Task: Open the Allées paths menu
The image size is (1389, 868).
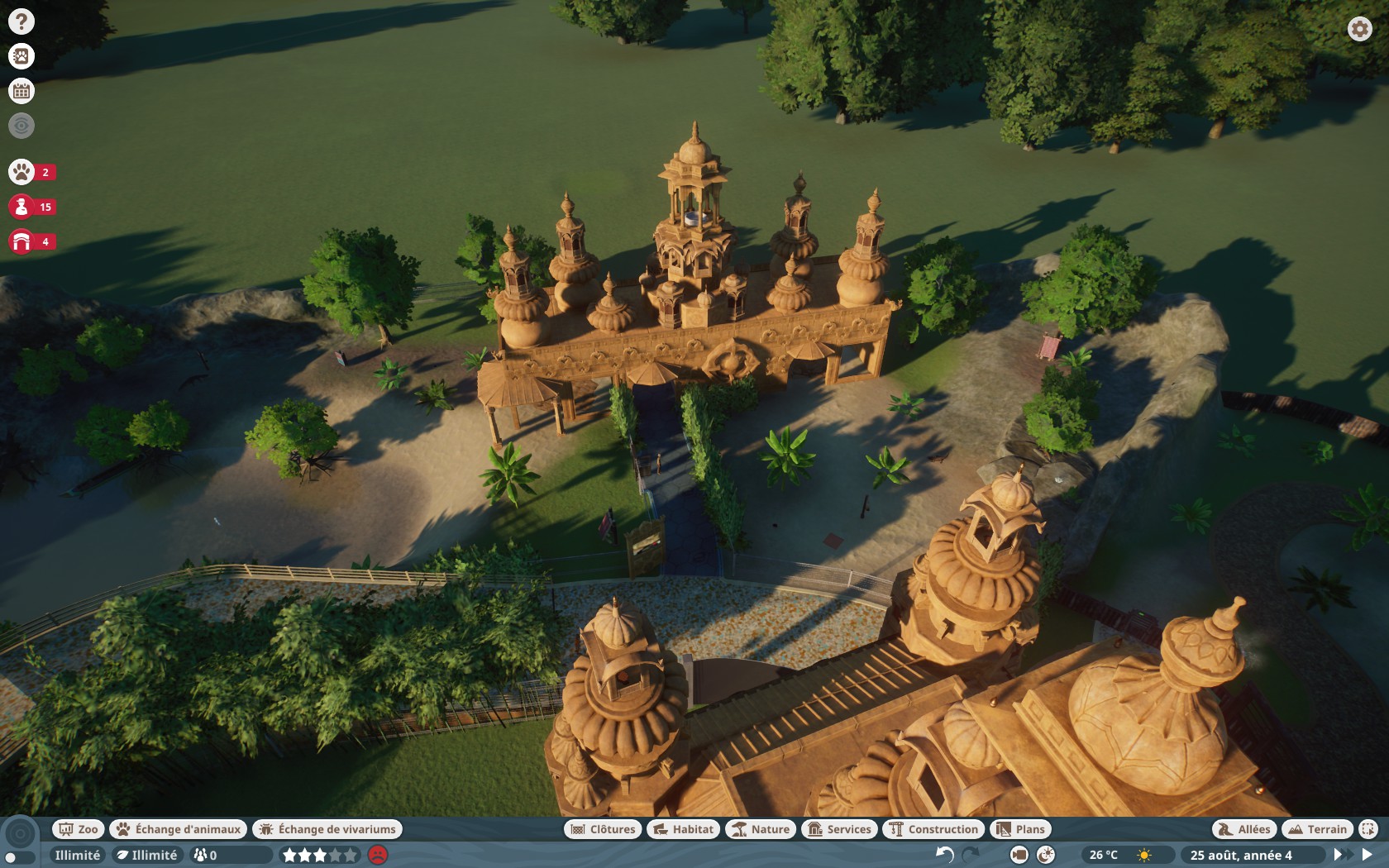Action: pos(1244,829)
